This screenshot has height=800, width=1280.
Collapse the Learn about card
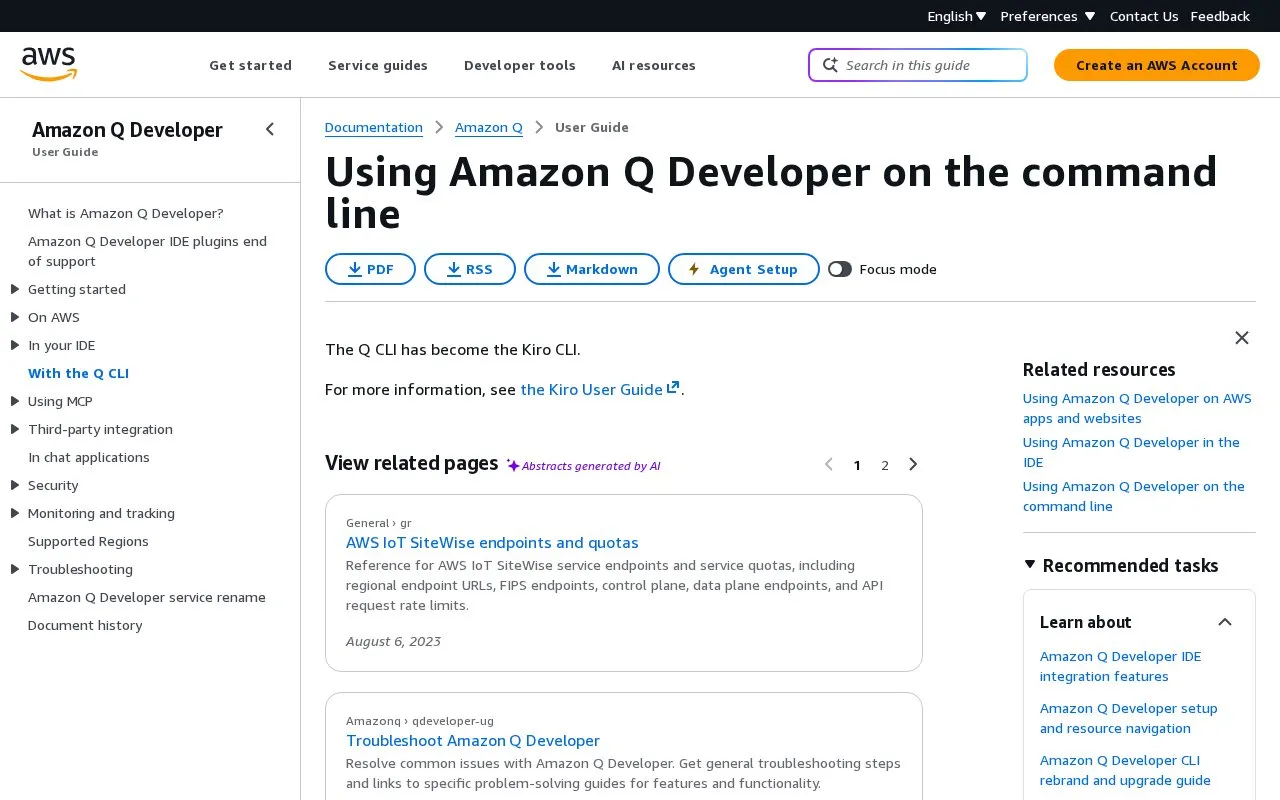click(1225, 622)
